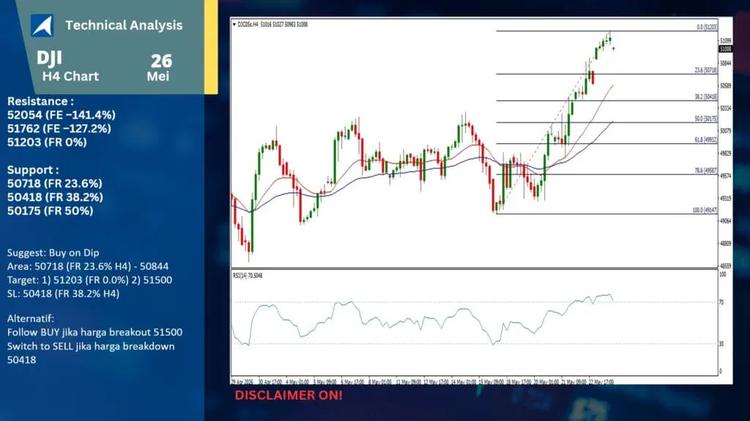The height and width of the screenshot is (421, 750).
Task: Click the highlighted current price tag on the axis
Action: point(726,49)
